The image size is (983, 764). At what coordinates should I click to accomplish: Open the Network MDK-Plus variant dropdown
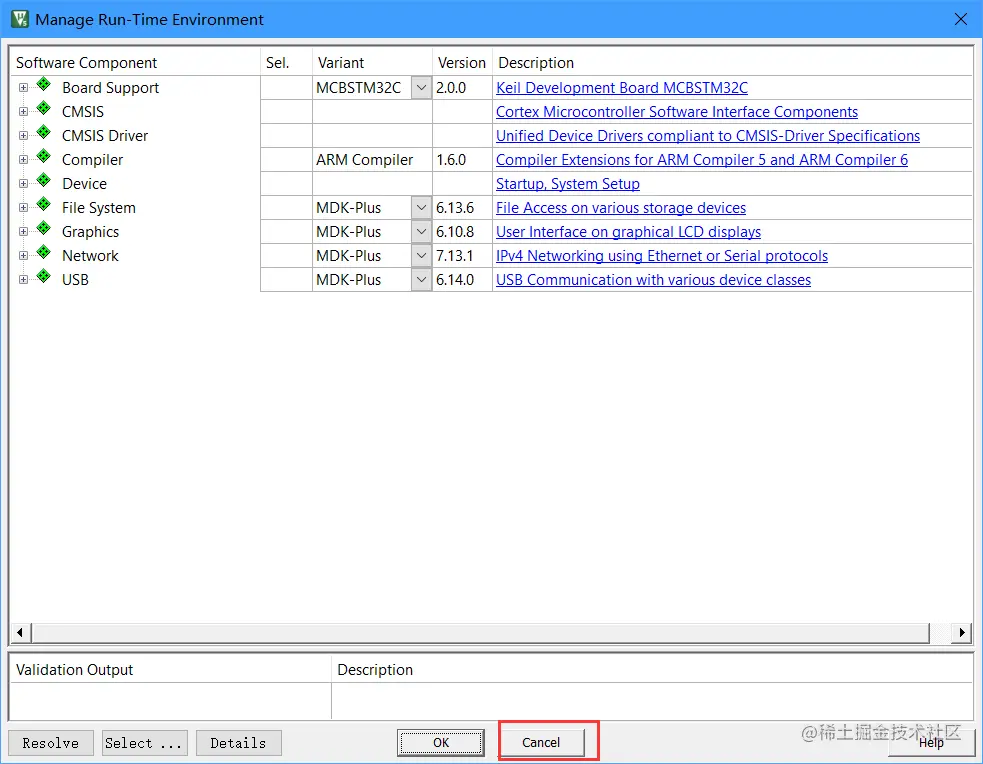[421, 256]
